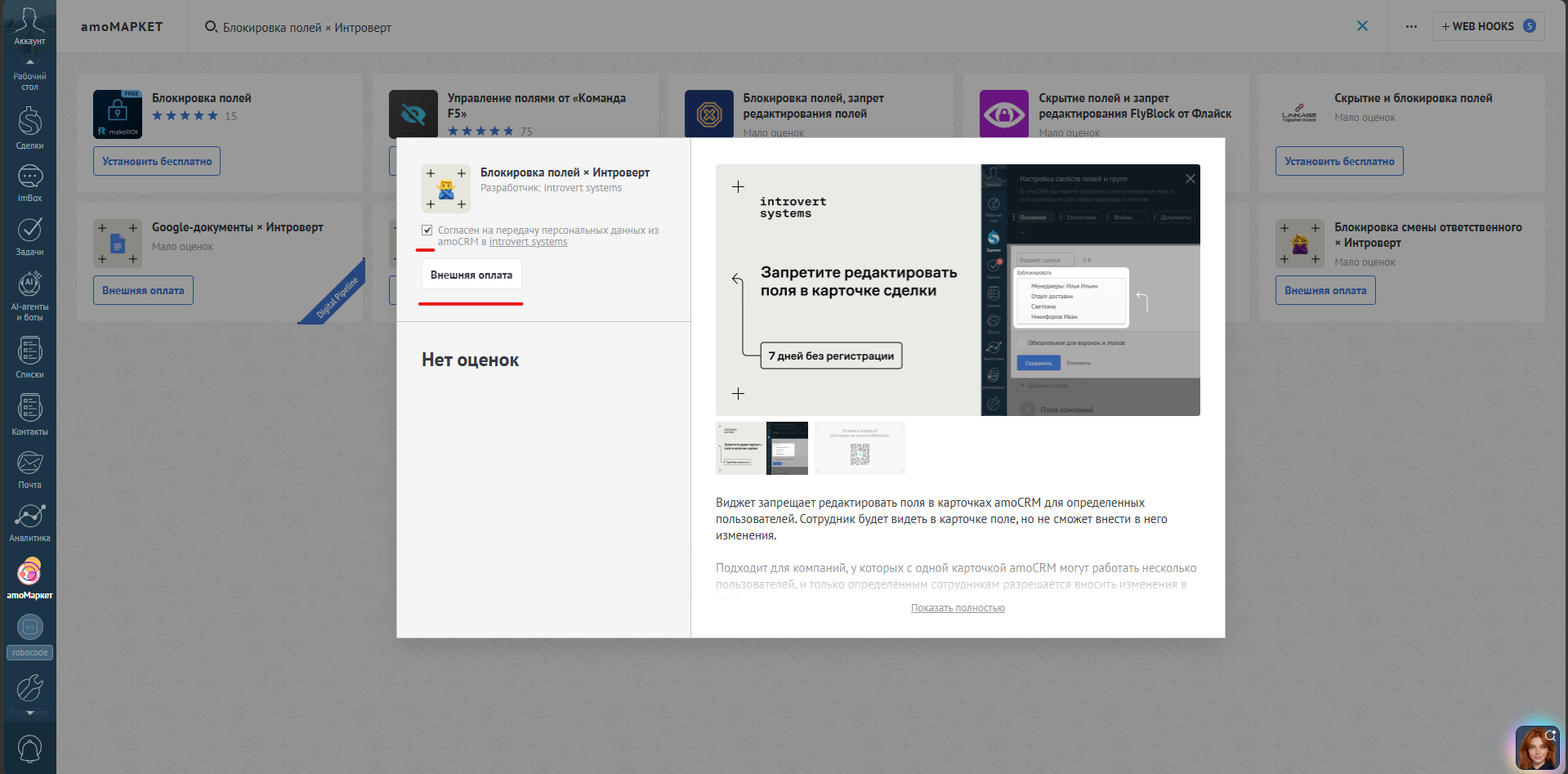Click the WEB HOOKS button
Image resolution: width=1568 pixels, height=774 pixels.
pyautogui.click(x=1488, y=26)
